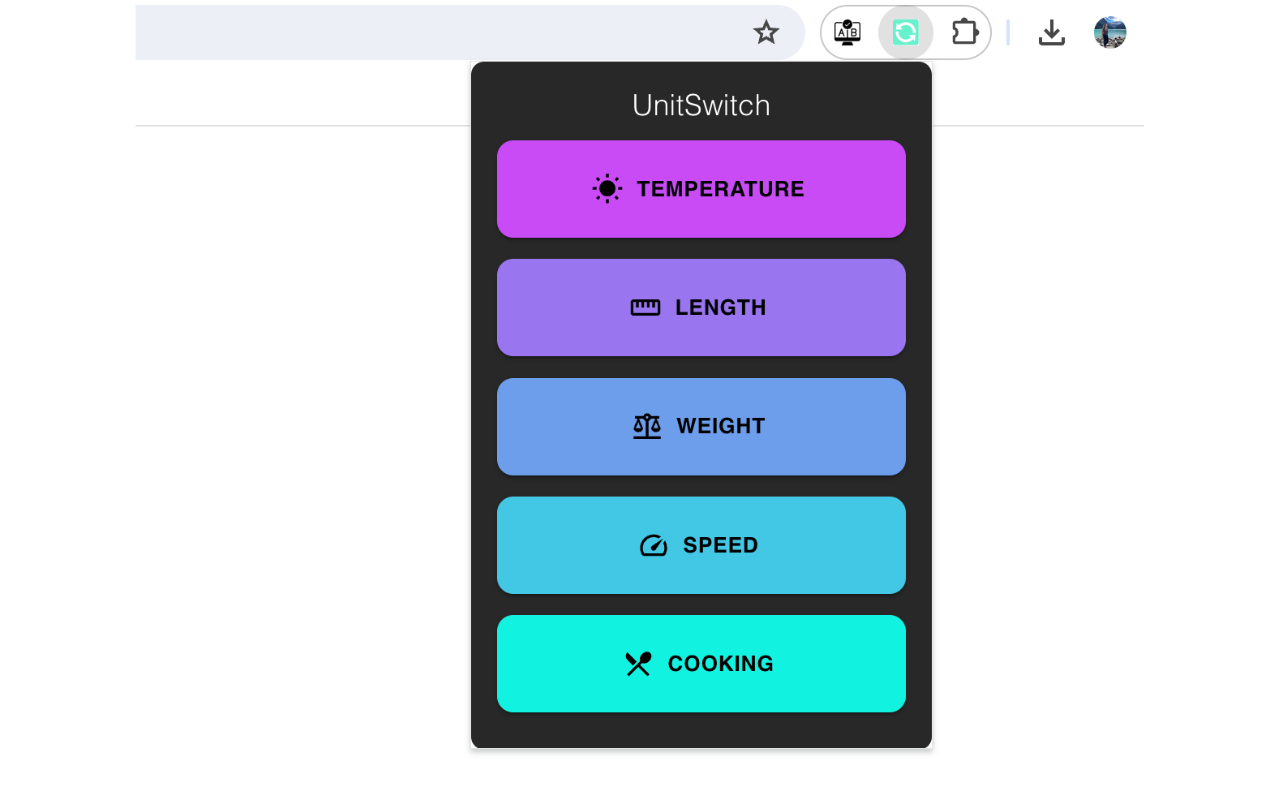
Task: Click the crossed utensils icon on the Cooking button
Action: pos(637,663)
